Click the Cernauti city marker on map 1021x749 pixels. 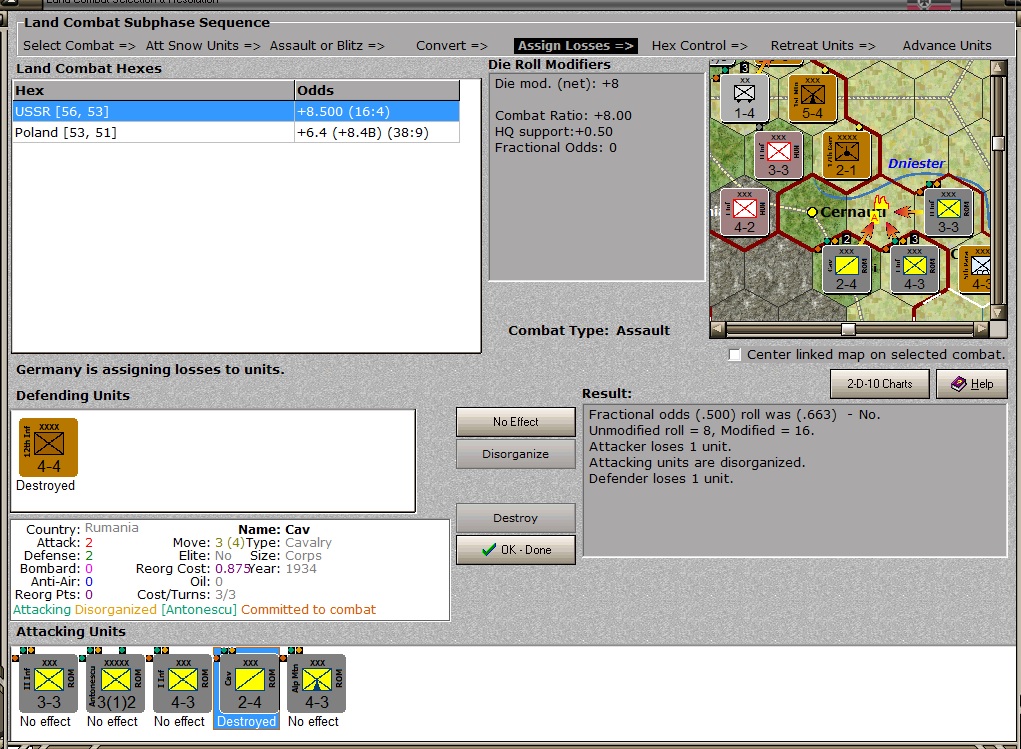pos(812,212)
